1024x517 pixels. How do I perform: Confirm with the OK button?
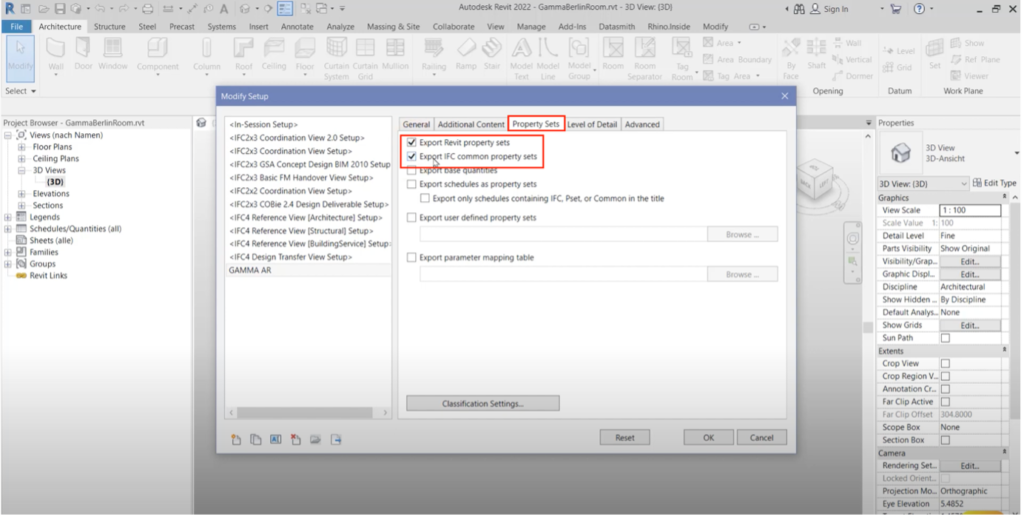tap(709, 438)
